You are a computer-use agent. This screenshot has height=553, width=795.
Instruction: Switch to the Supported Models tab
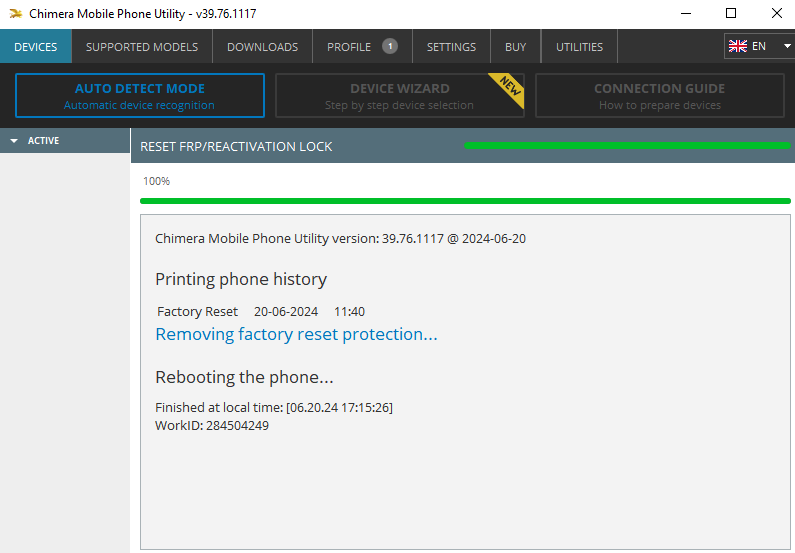(142, 47)
